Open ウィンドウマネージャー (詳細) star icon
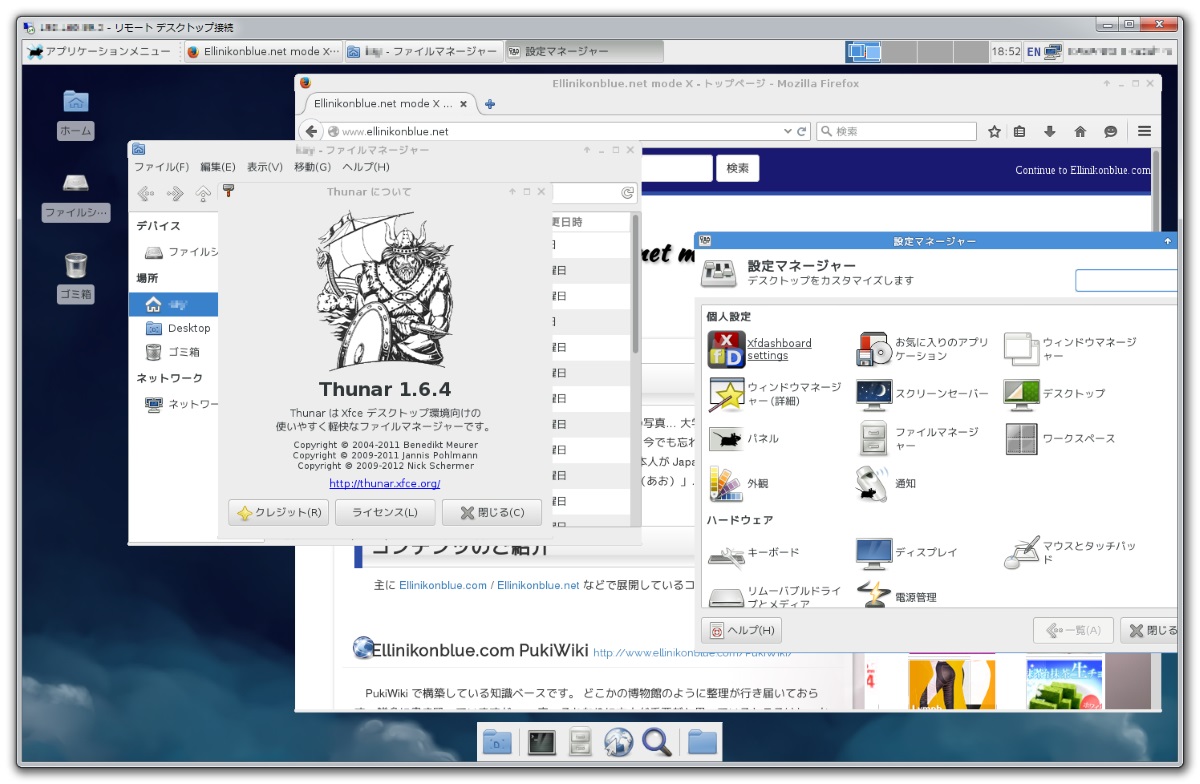1200x784 pixels. click(726, 394)
